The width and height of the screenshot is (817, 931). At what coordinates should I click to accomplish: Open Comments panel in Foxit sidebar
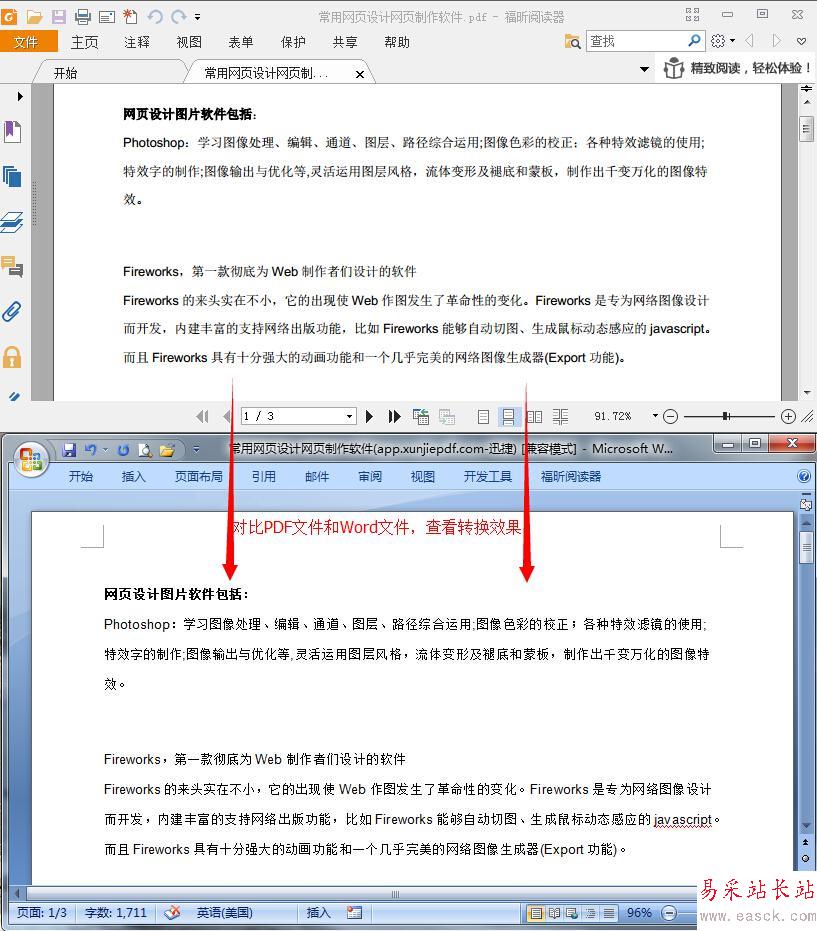coord(12,267)
